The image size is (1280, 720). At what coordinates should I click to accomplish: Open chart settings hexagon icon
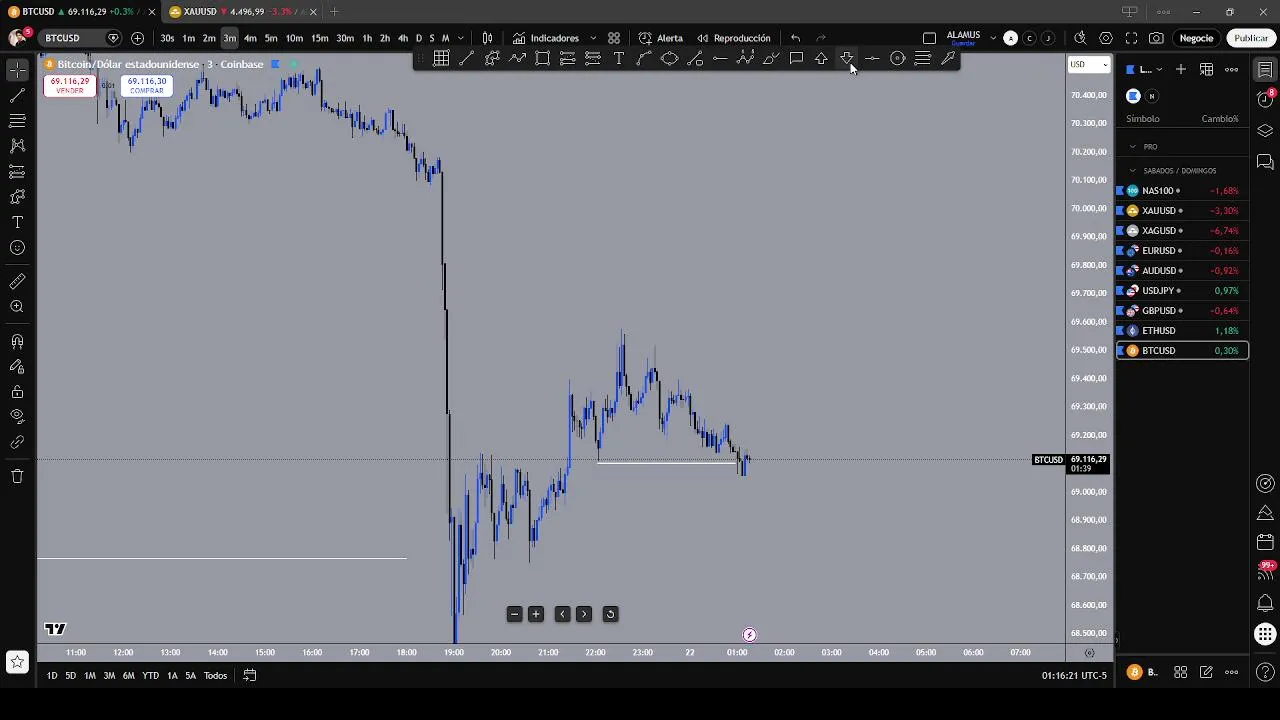(x=1105, y=38)
